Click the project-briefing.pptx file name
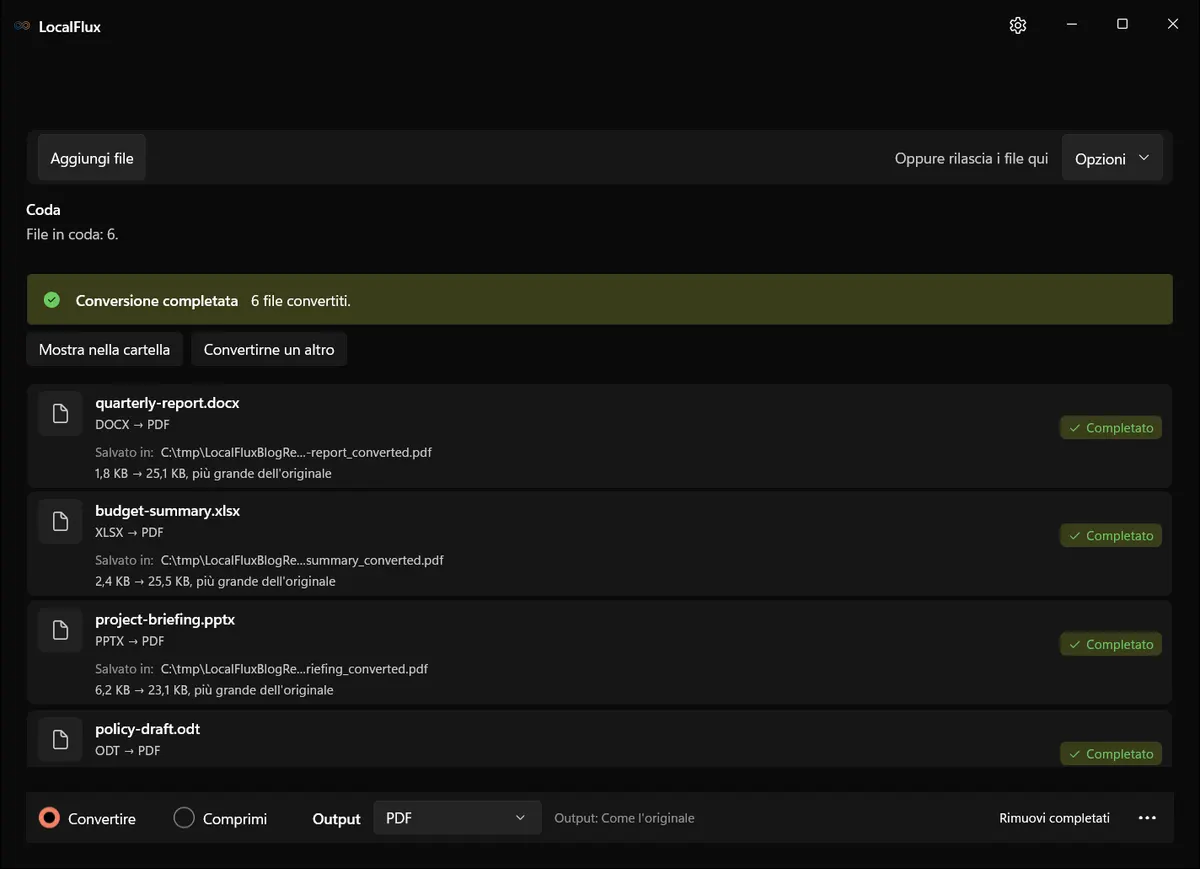The height and width of the screenshot is (869, 1200). tap(165, 620)
